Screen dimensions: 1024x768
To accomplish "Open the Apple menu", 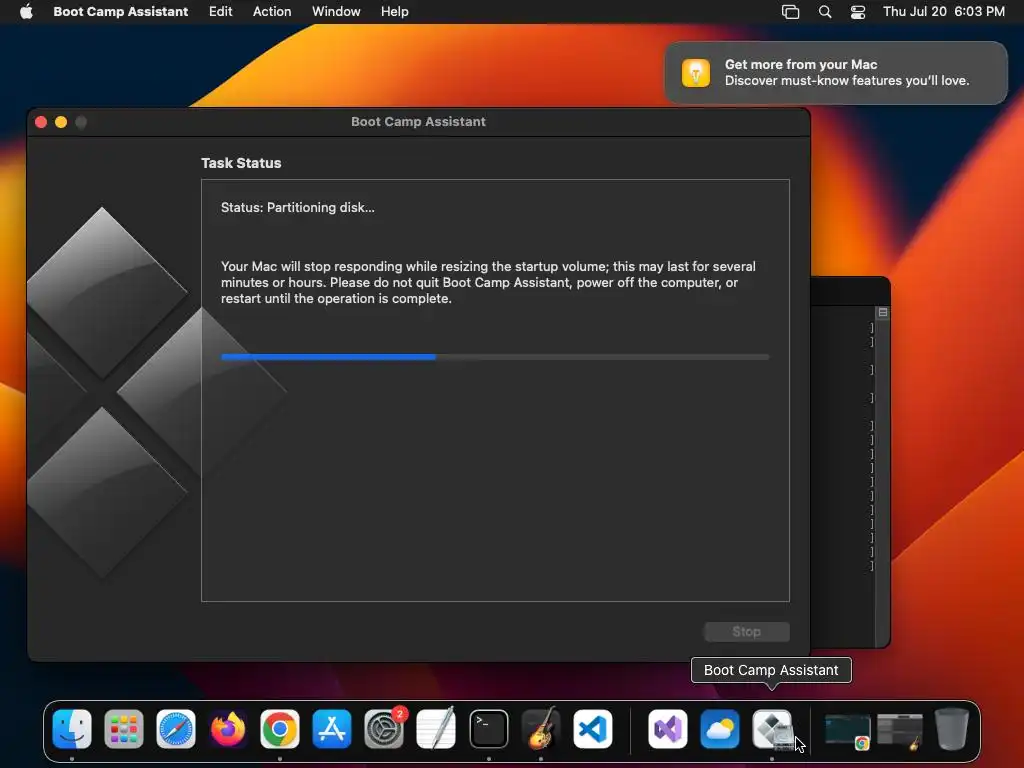I will 26,12.
